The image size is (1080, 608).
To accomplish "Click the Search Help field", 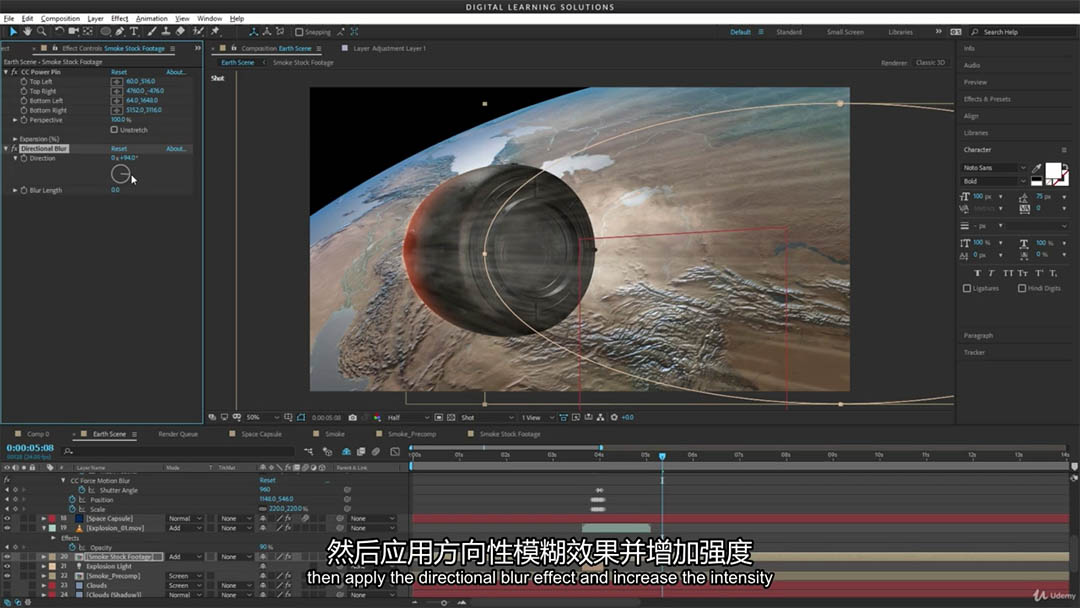I will (x=1020, y=32).
